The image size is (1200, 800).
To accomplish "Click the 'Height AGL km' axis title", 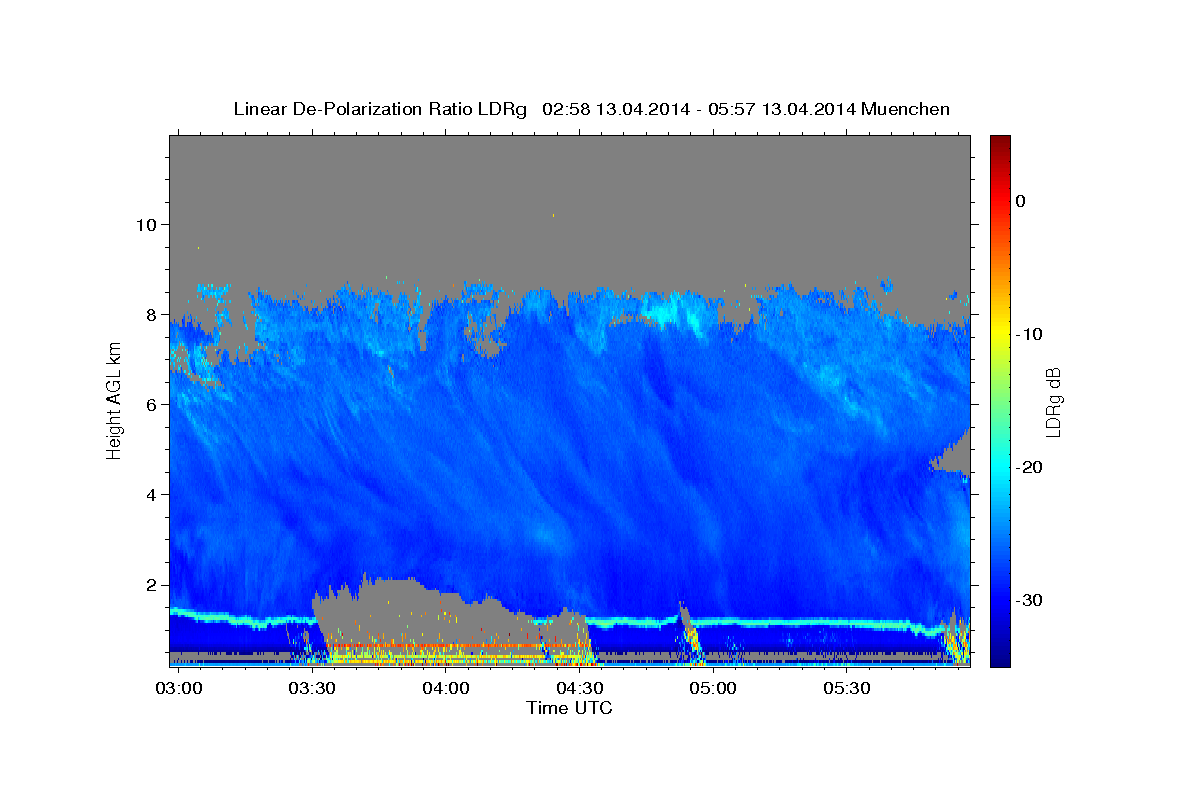I will point(114,401).
